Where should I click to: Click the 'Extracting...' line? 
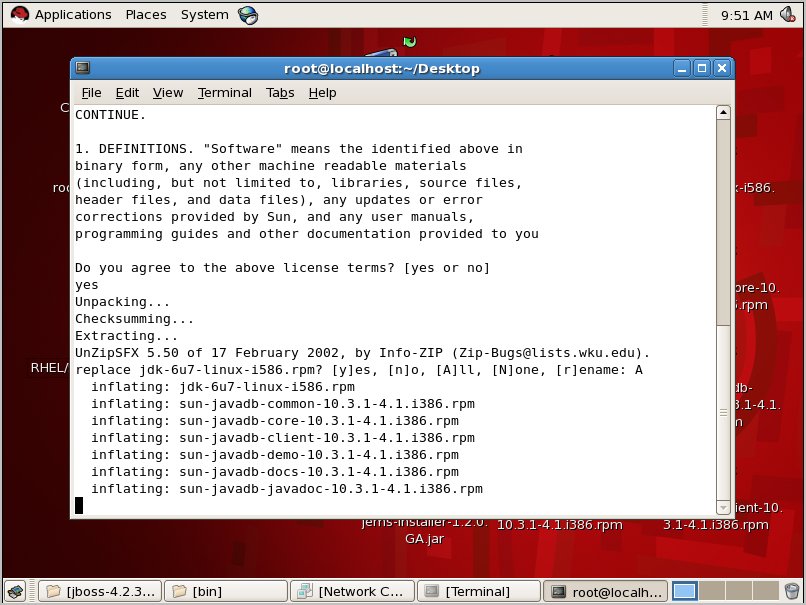(126, 336)
